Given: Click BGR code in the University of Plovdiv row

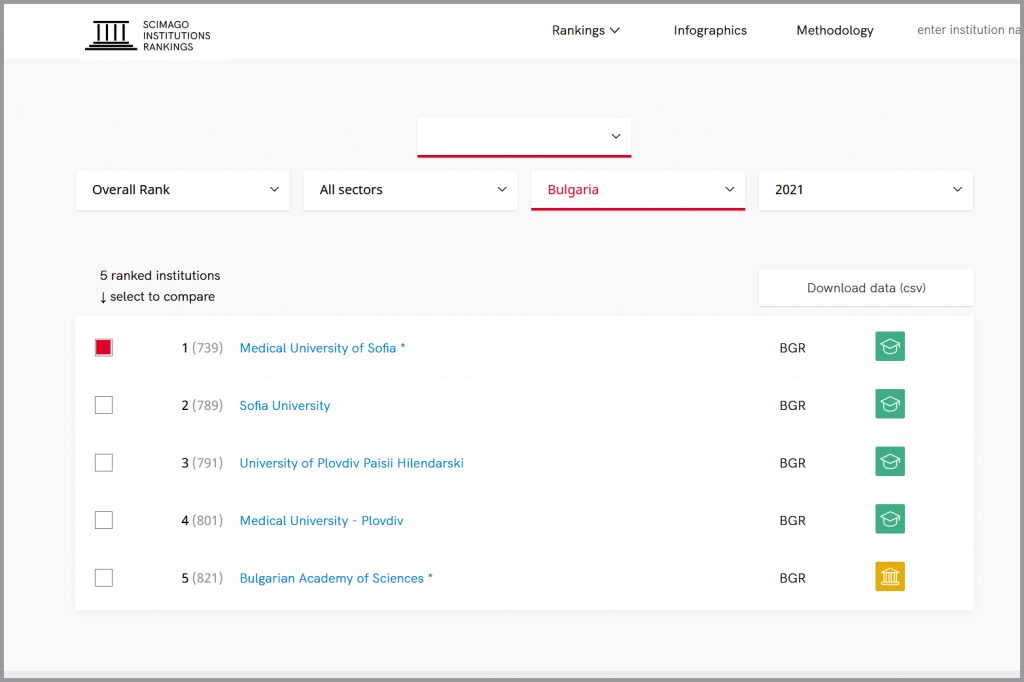Looking at the screenshot, I should pyautogui.click(x=792, y=463).
